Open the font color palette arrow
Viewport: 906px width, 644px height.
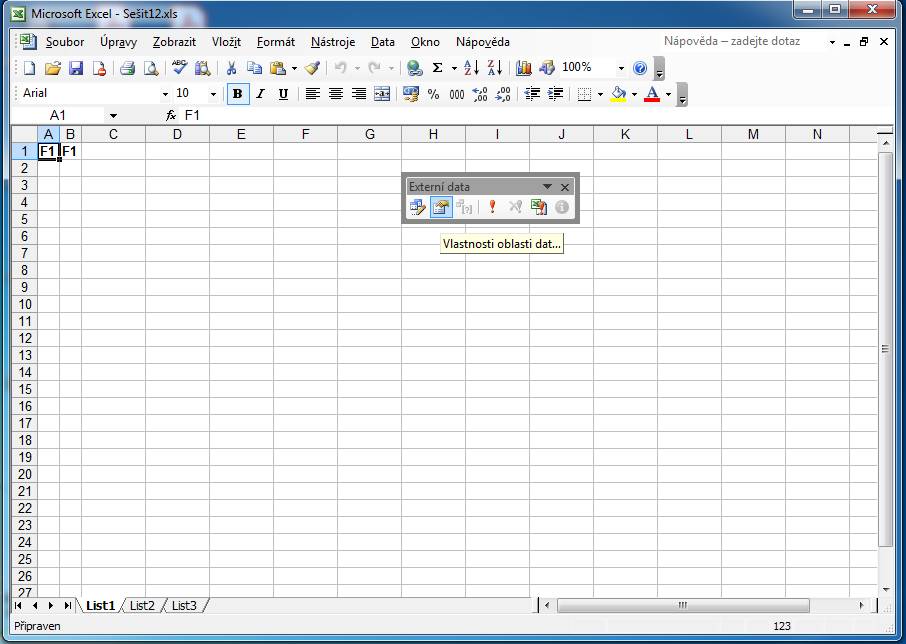[x=669, y=94]
